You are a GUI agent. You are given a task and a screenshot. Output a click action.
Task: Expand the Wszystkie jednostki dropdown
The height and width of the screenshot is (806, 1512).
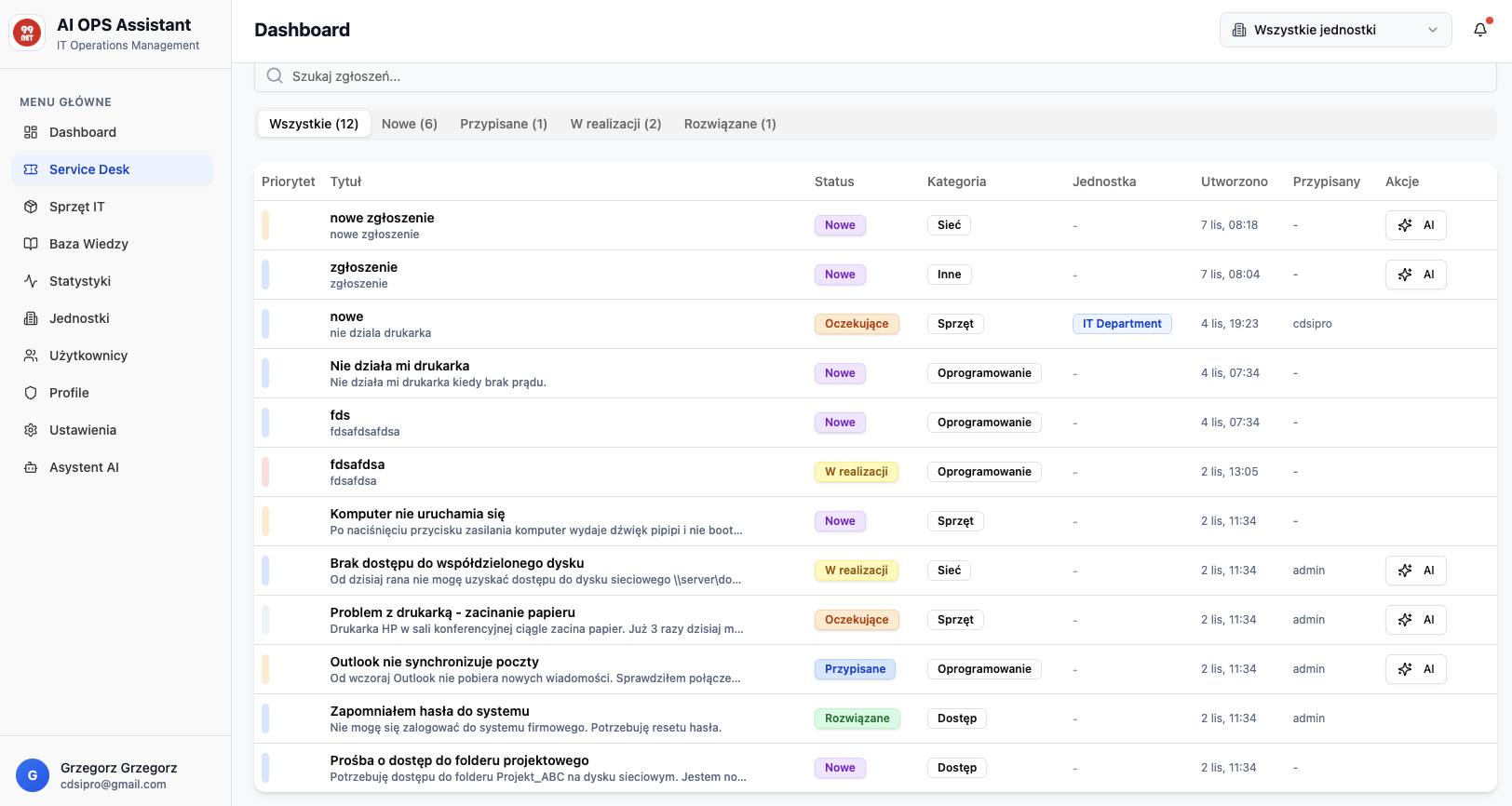(1335, 30)
